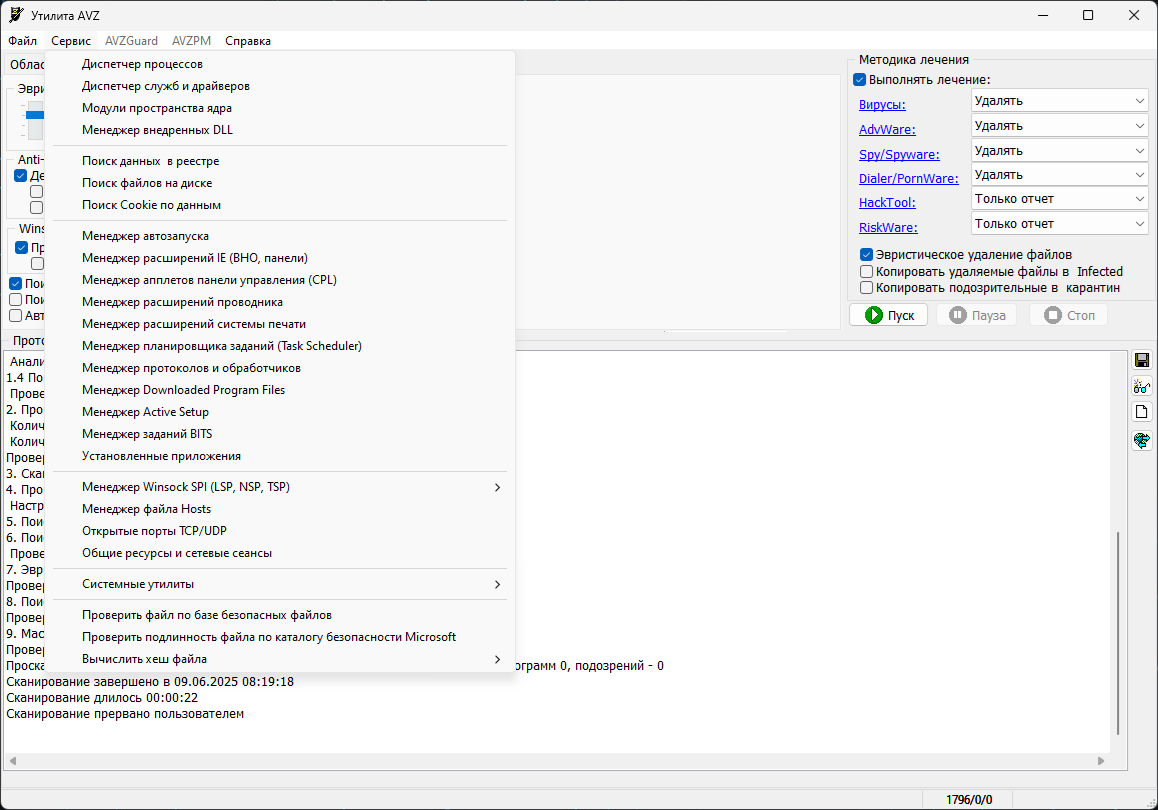
Task: Select 'Менеджер внедренных DLL'
Action: pyautogui.click(x=280, y=131)
